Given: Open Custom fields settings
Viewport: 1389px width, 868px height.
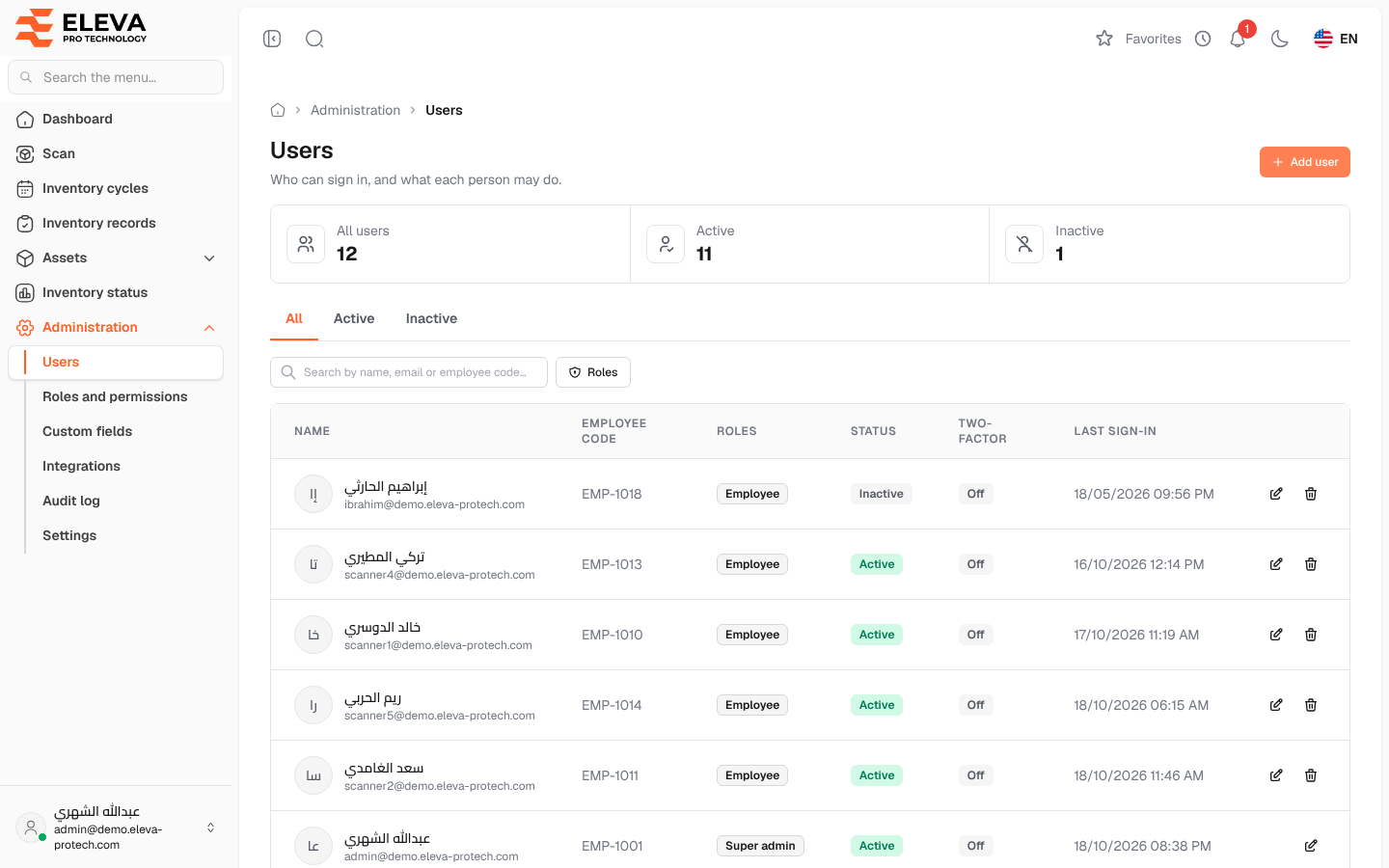Looking at the screenshot, I should [87, 431].
